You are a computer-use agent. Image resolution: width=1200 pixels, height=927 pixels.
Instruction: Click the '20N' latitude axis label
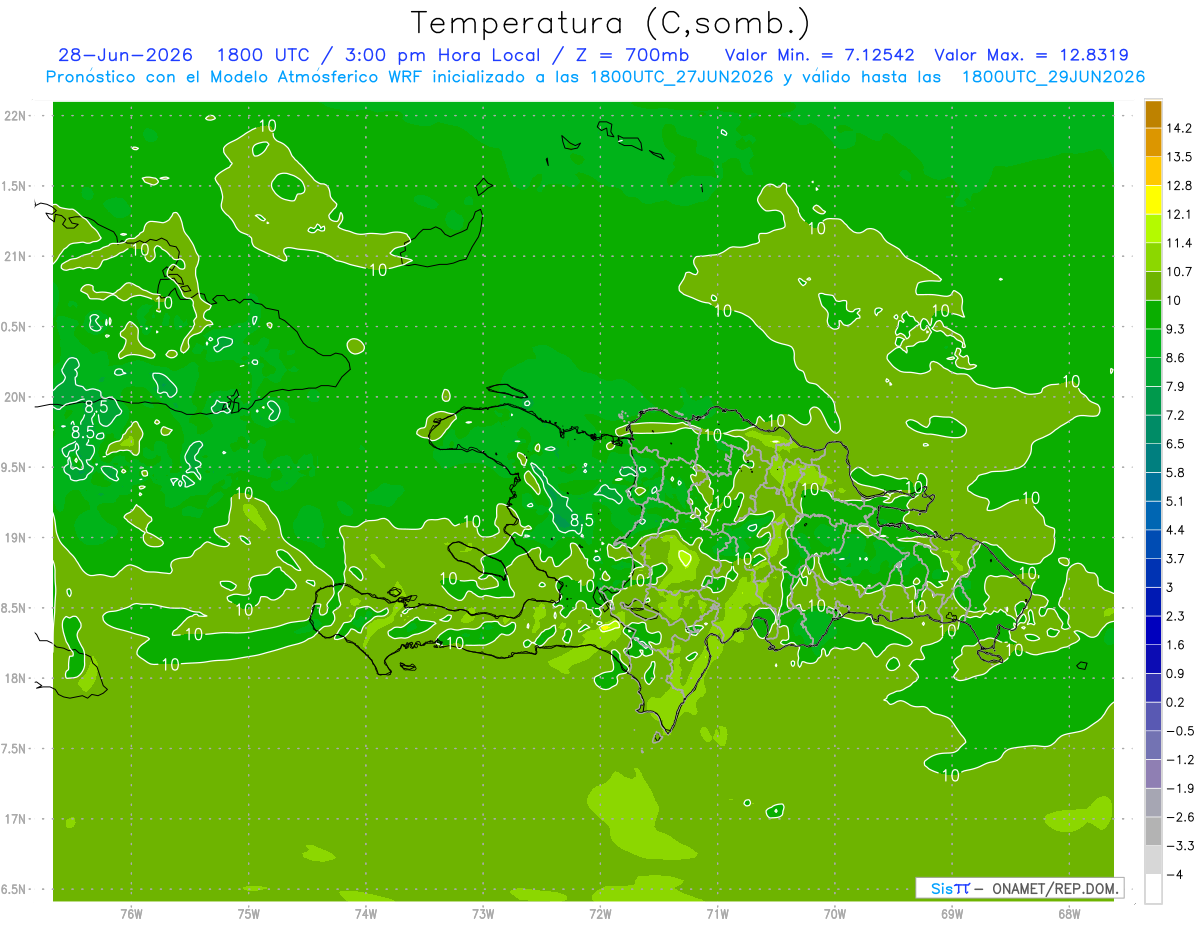pyautogui.click(x=17, y=397)
